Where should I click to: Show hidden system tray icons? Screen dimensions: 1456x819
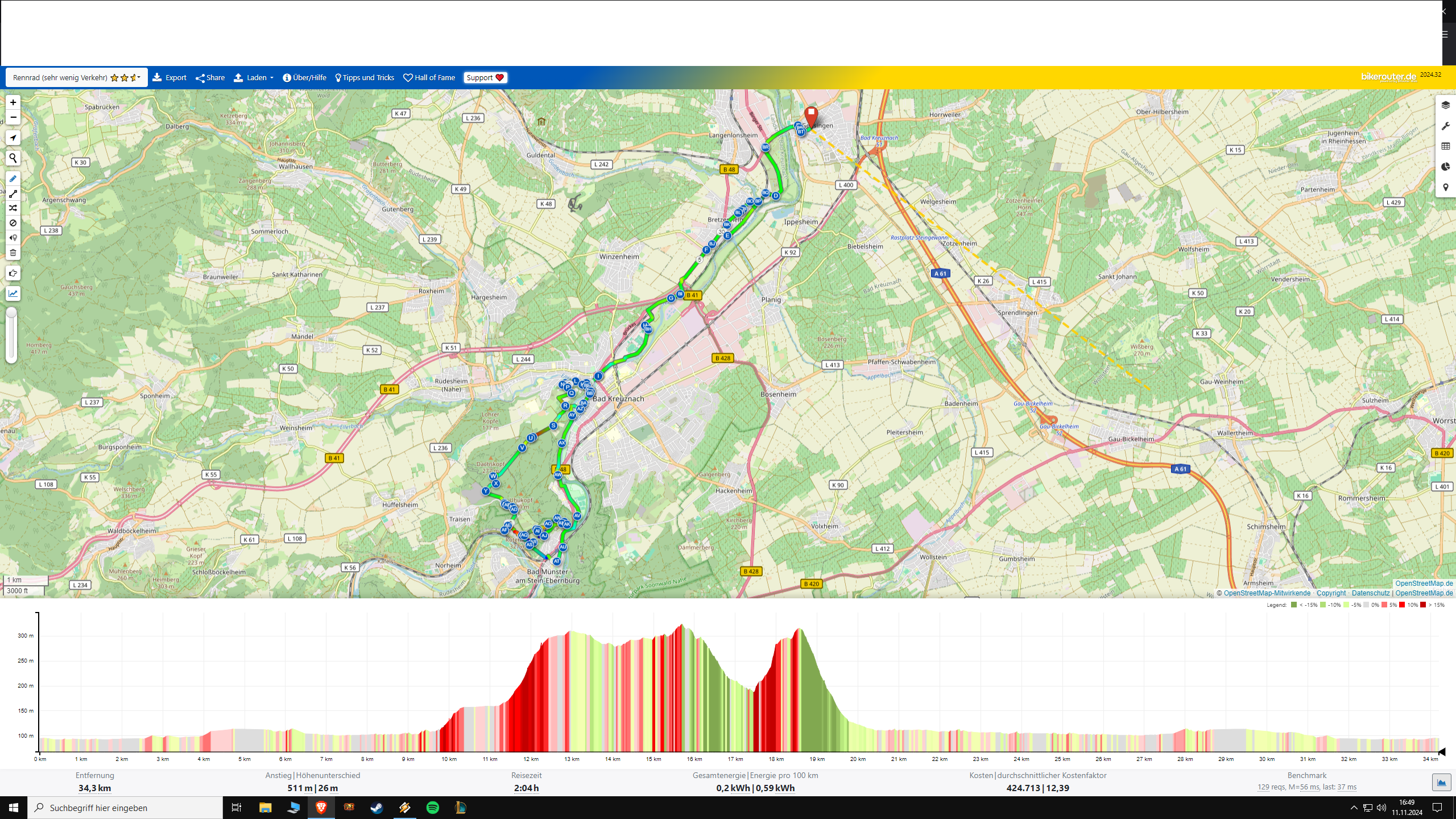1354,808
